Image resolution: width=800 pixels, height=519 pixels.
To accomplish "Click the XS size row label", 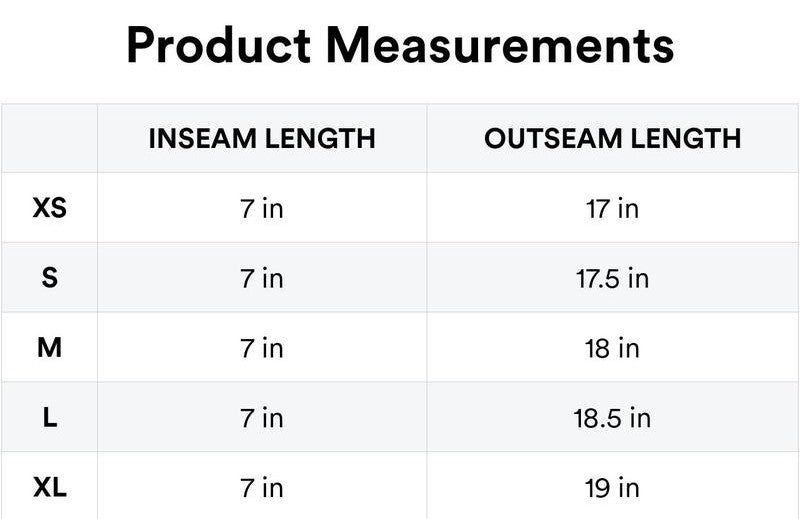I will 50,208.
